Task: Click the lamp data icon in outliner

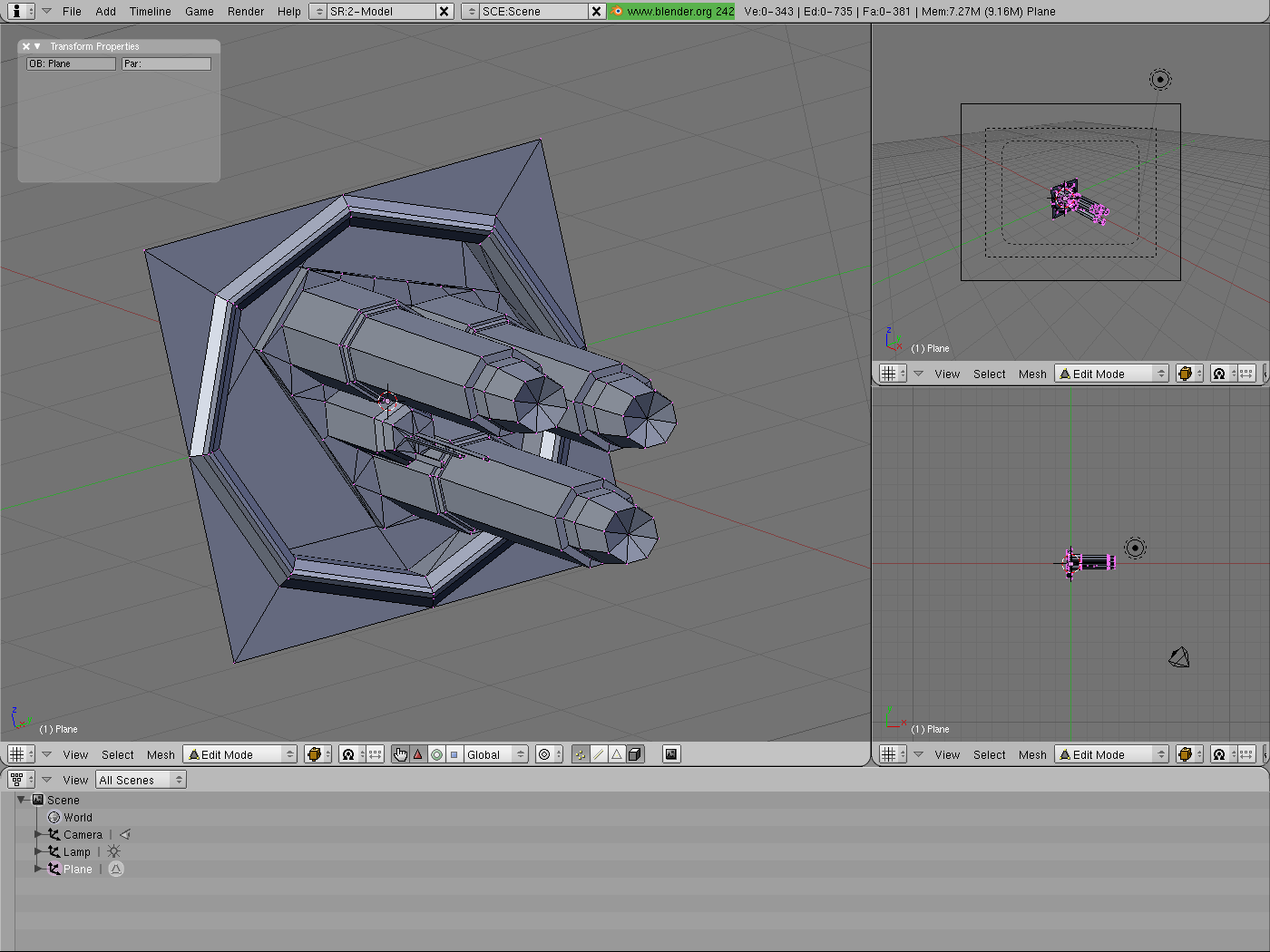Action: 113,852
